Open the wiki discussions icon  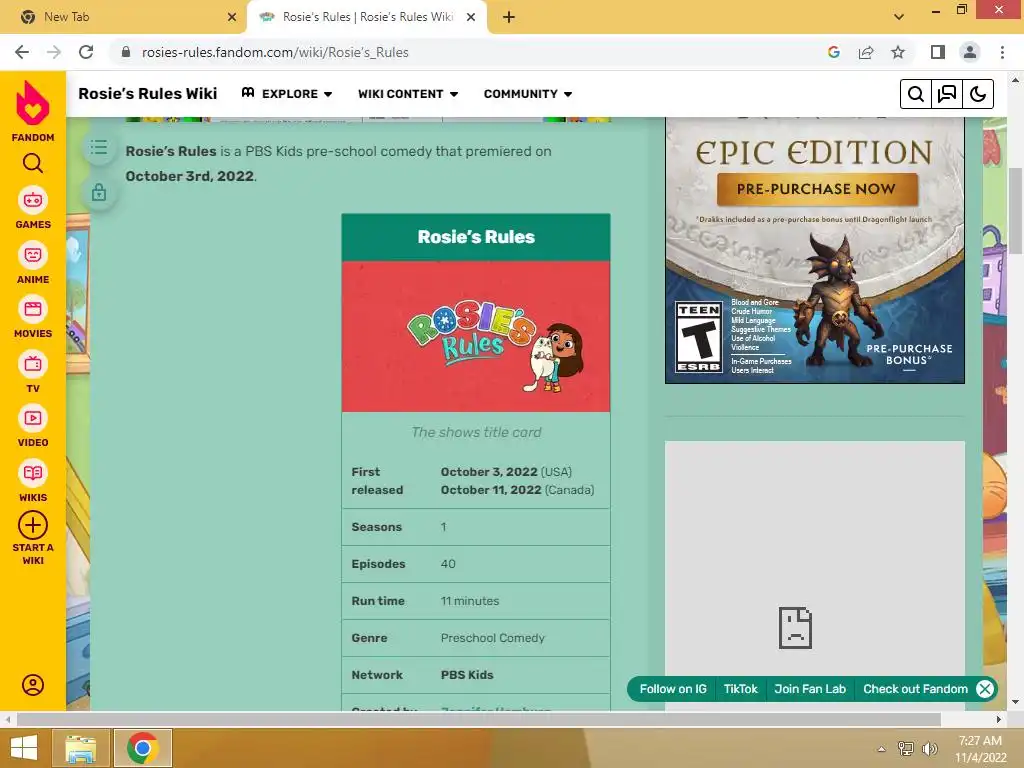coord(947,94)
